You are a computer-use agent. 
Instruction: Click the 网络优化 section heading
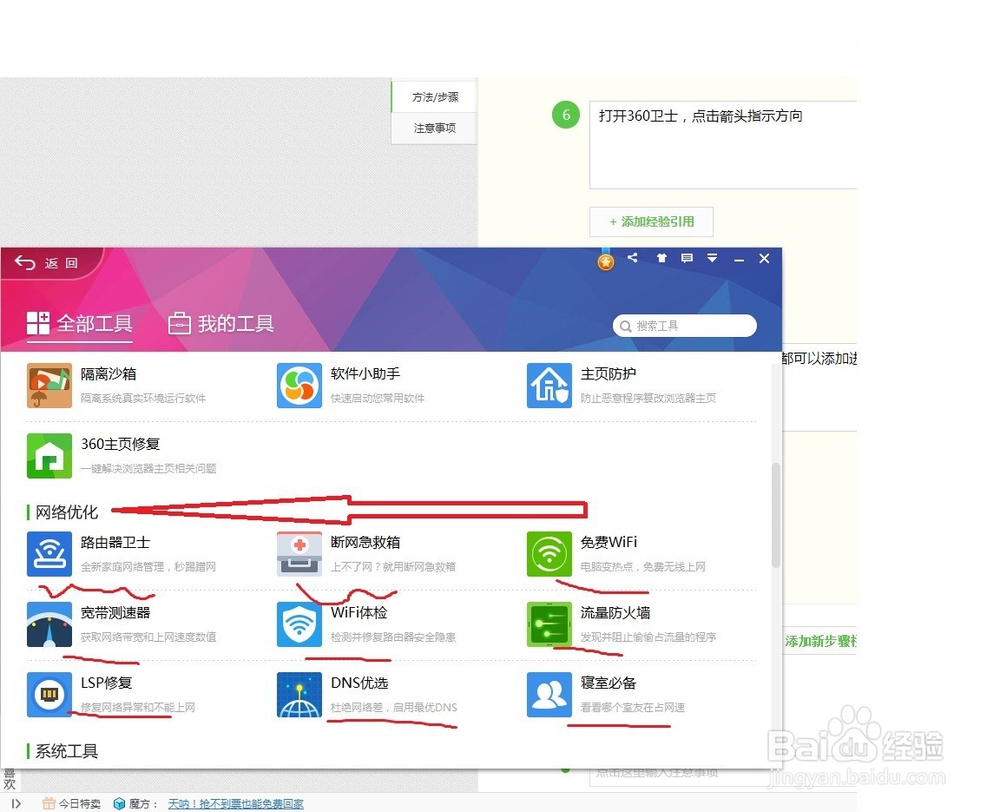[66, 512]
